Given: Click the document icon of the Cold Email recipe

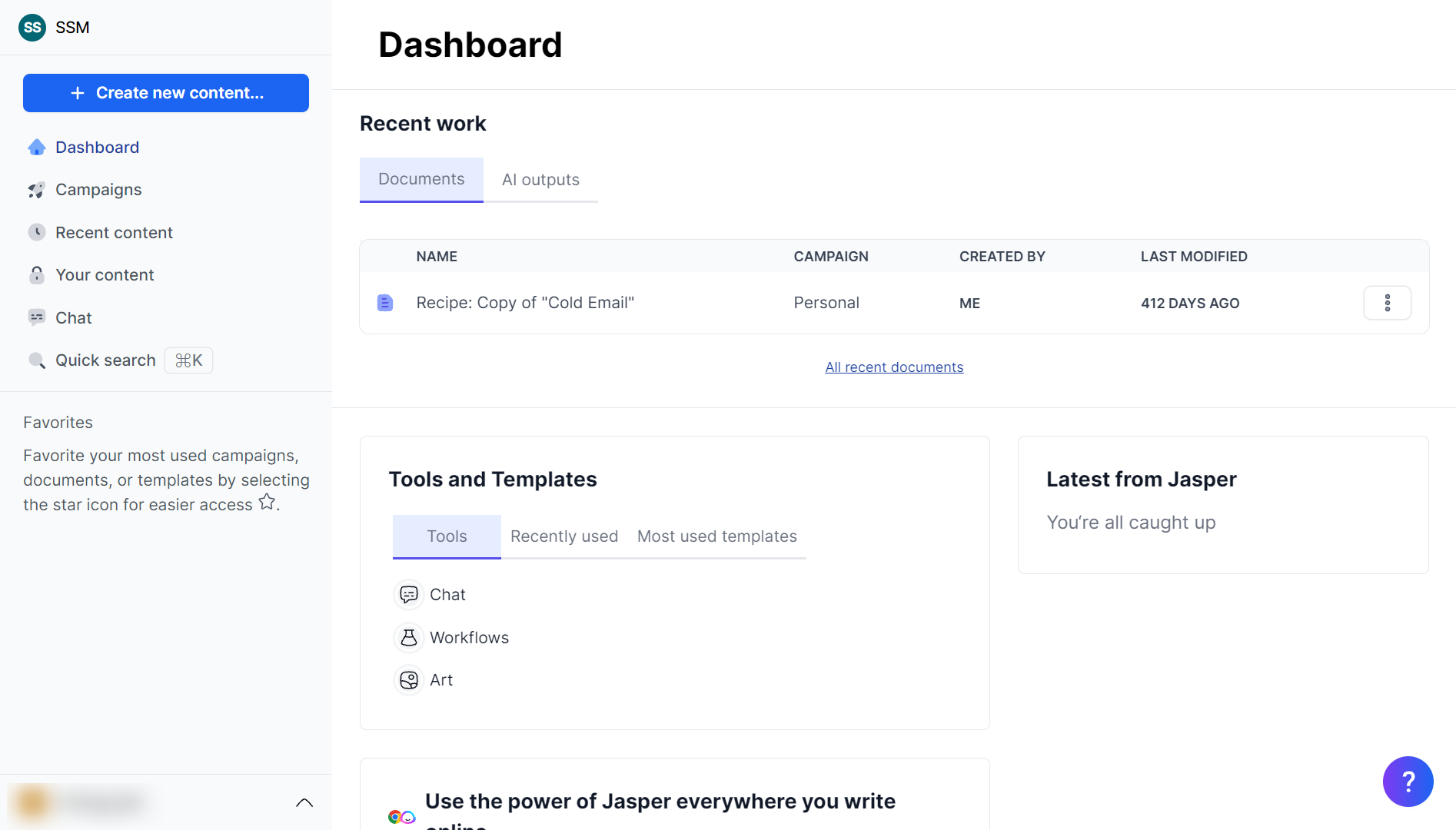Looking at the screenshot, I should coord(385,303).
